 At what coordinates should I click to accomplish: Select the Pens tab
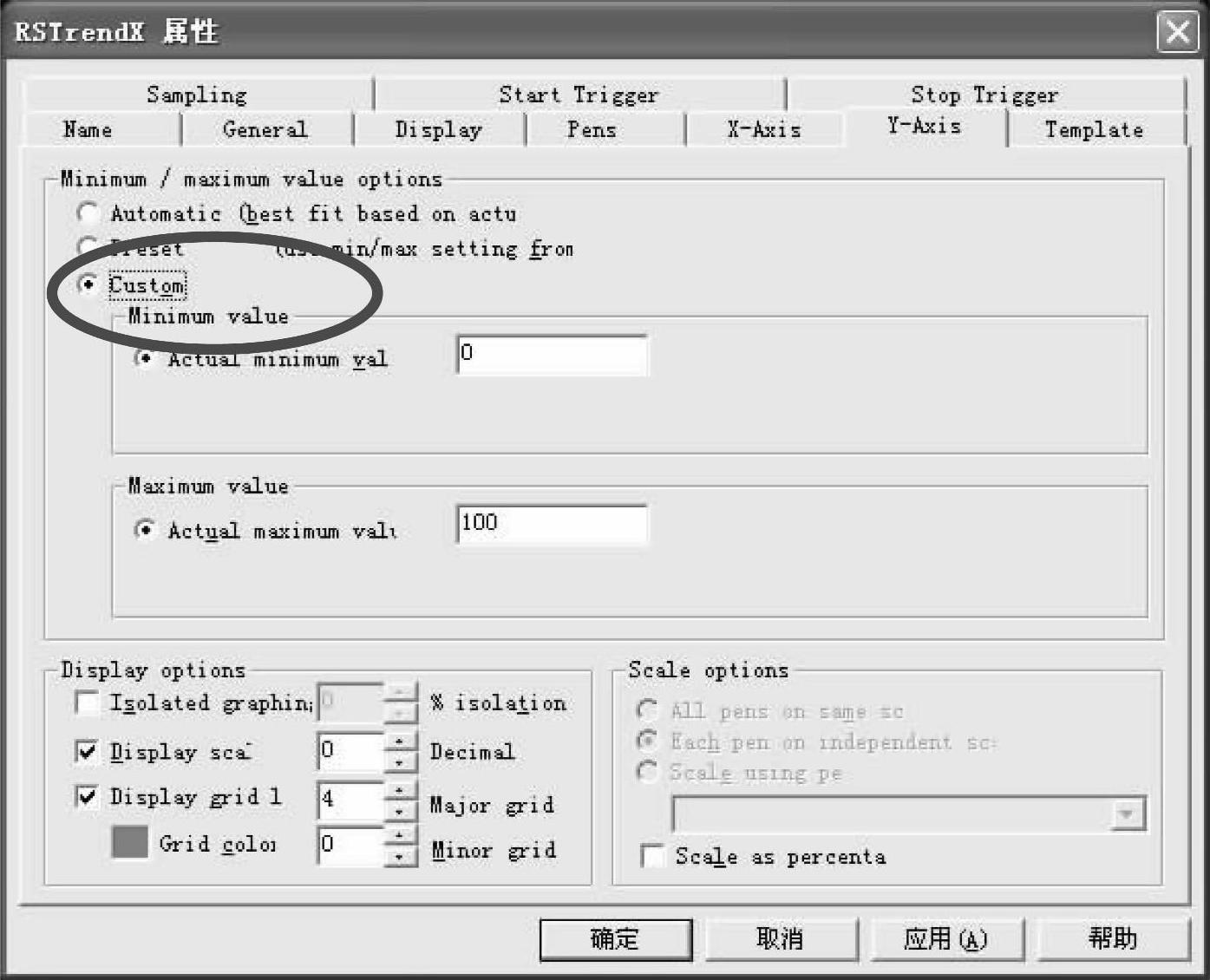click(592, 129)
